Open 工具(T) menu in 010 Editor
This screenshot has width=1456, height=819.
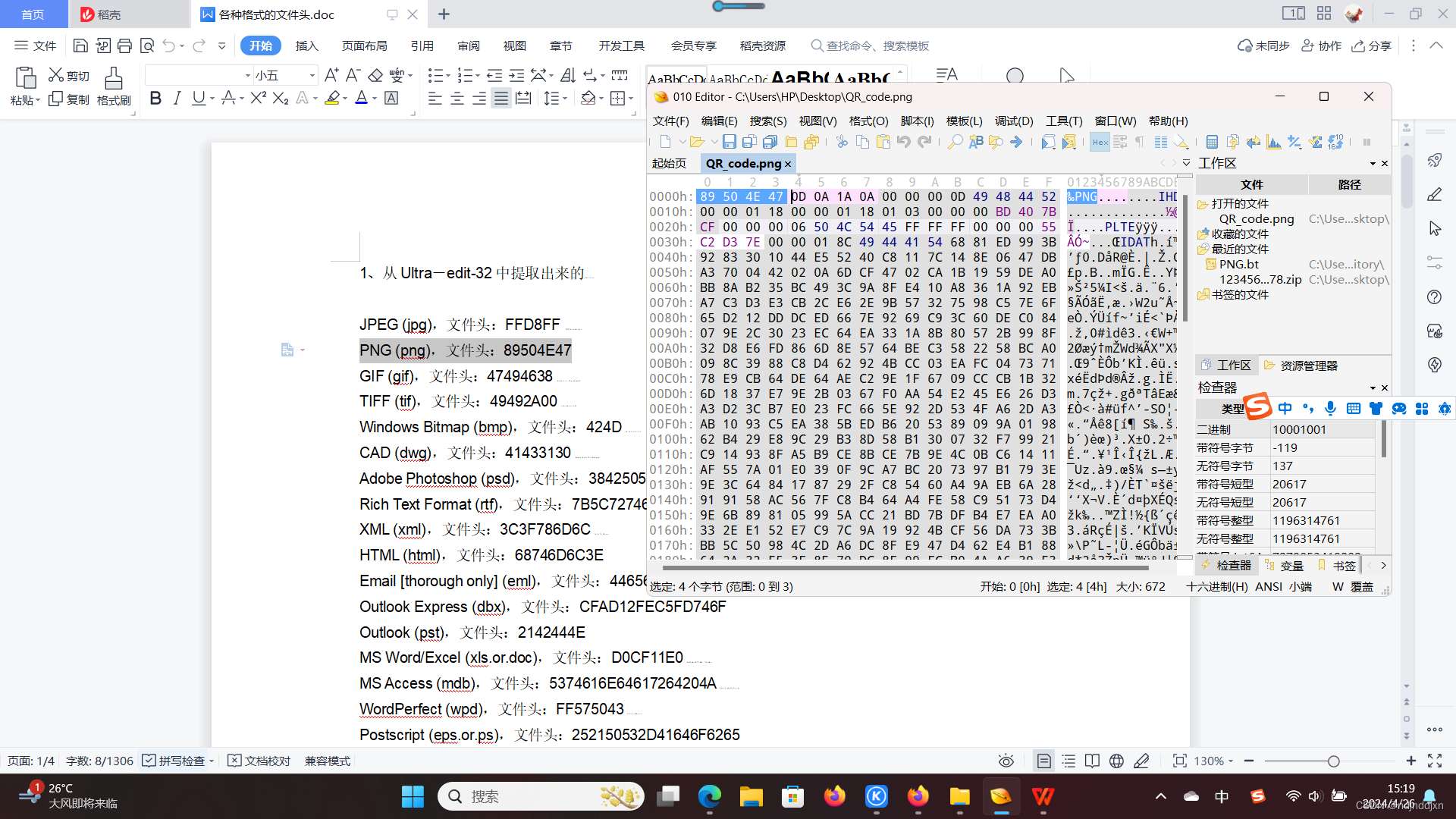(1064, 121)
